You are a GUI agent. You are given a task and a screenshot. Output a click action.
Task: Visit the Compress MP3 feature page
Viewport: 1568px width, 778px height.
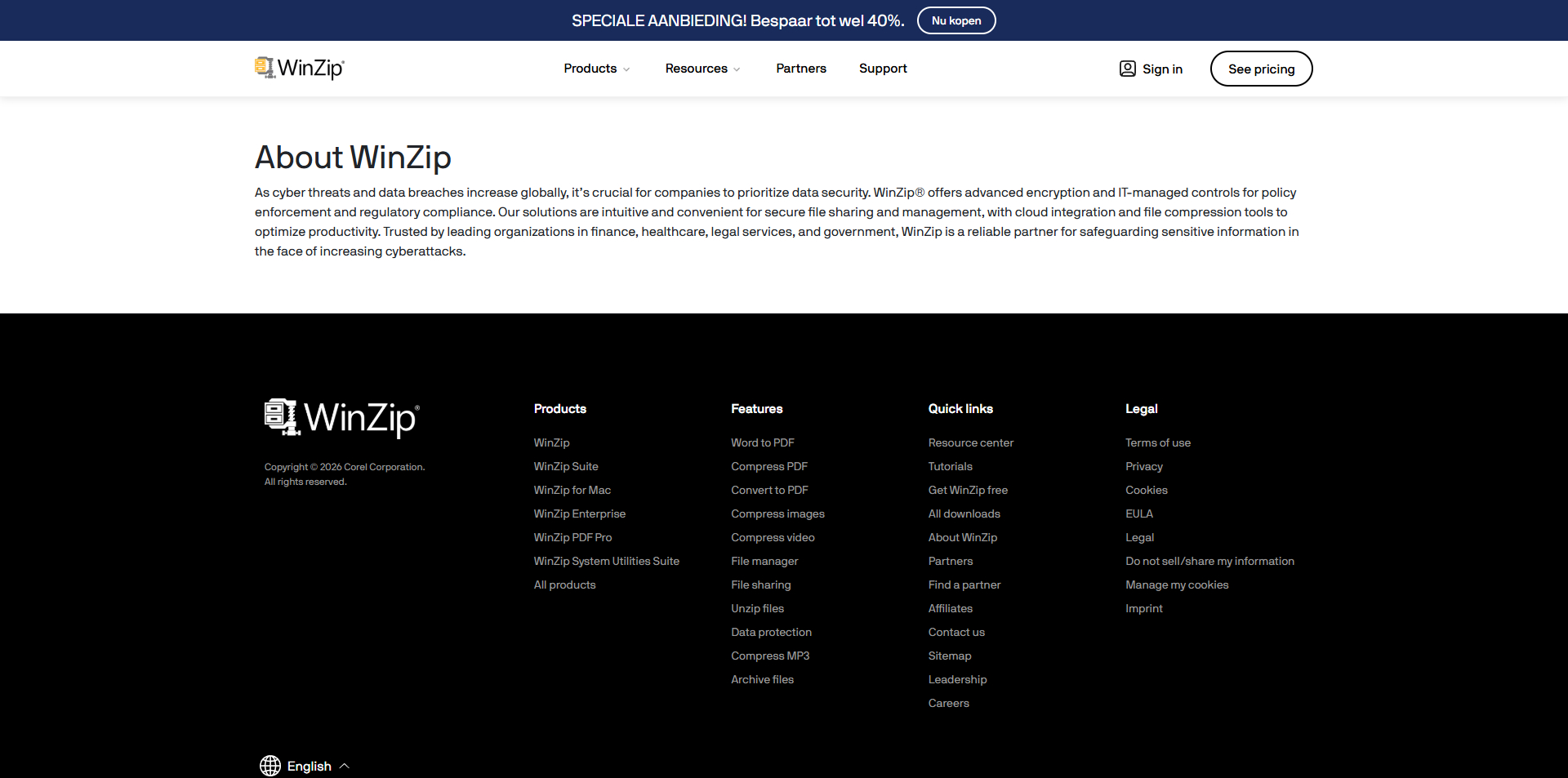click(x=769, y=656)
